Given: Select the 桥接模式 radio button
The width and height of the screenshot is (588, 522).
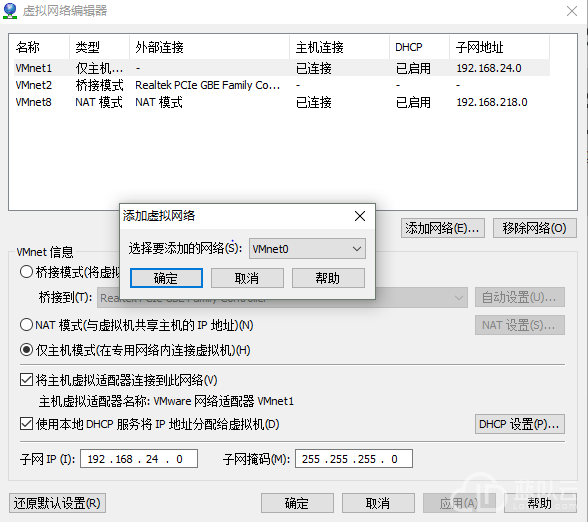Looking at the screenshot, I should click(x=26, y=272).
